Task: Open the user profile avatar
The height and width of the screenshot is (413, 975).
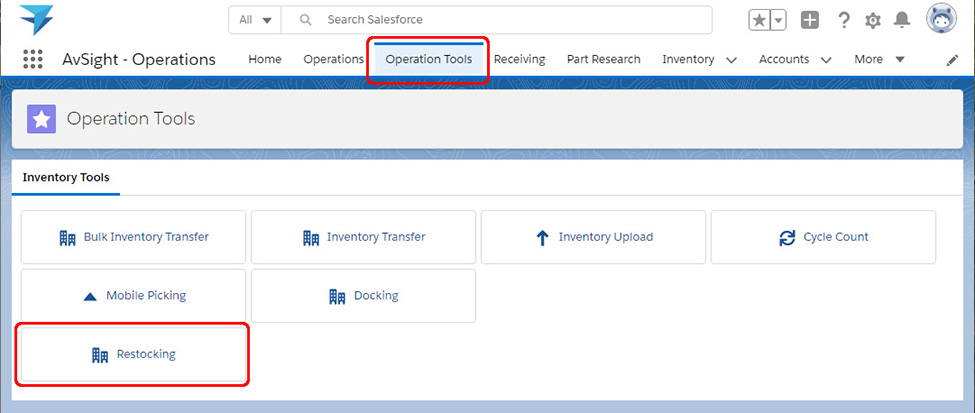Action: pyautogui.click(x=941, y=19)
